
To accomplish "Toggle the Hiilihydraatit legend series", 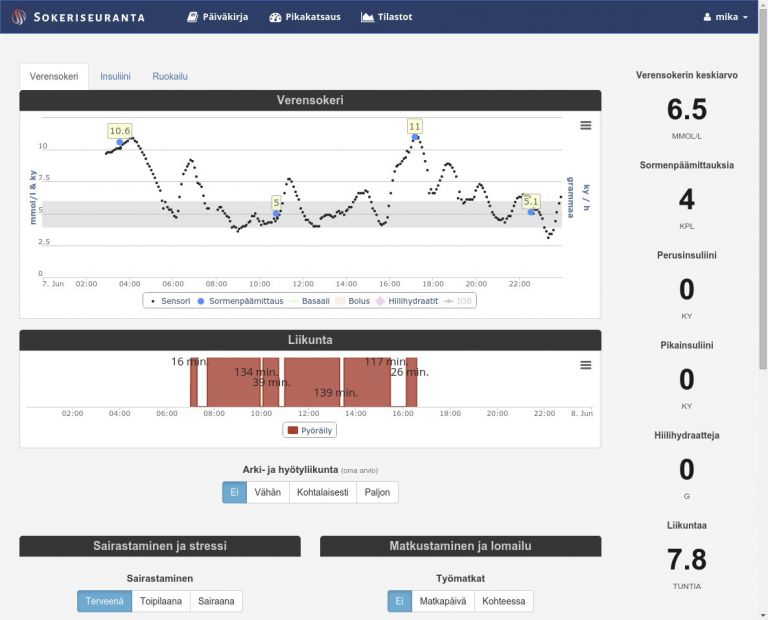I will tap(407, 301).
